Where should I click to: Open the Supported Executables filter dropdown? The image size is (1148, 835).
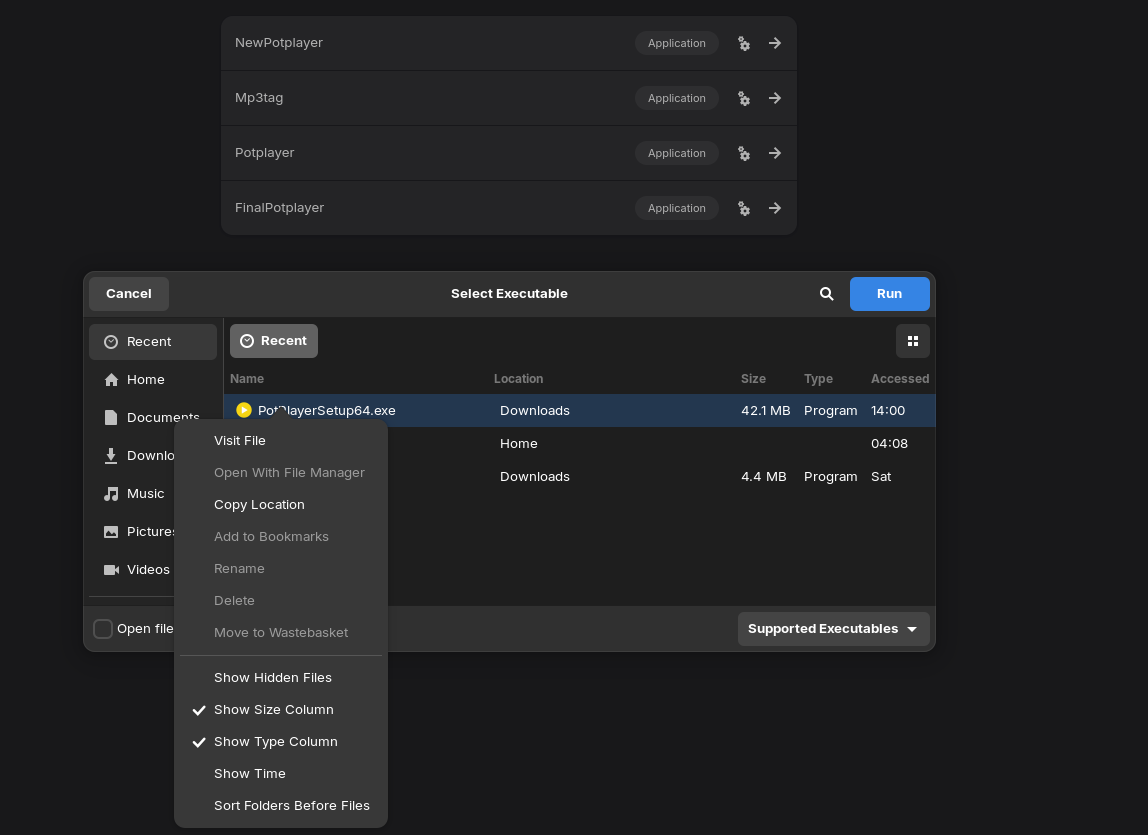coord(833,629)
